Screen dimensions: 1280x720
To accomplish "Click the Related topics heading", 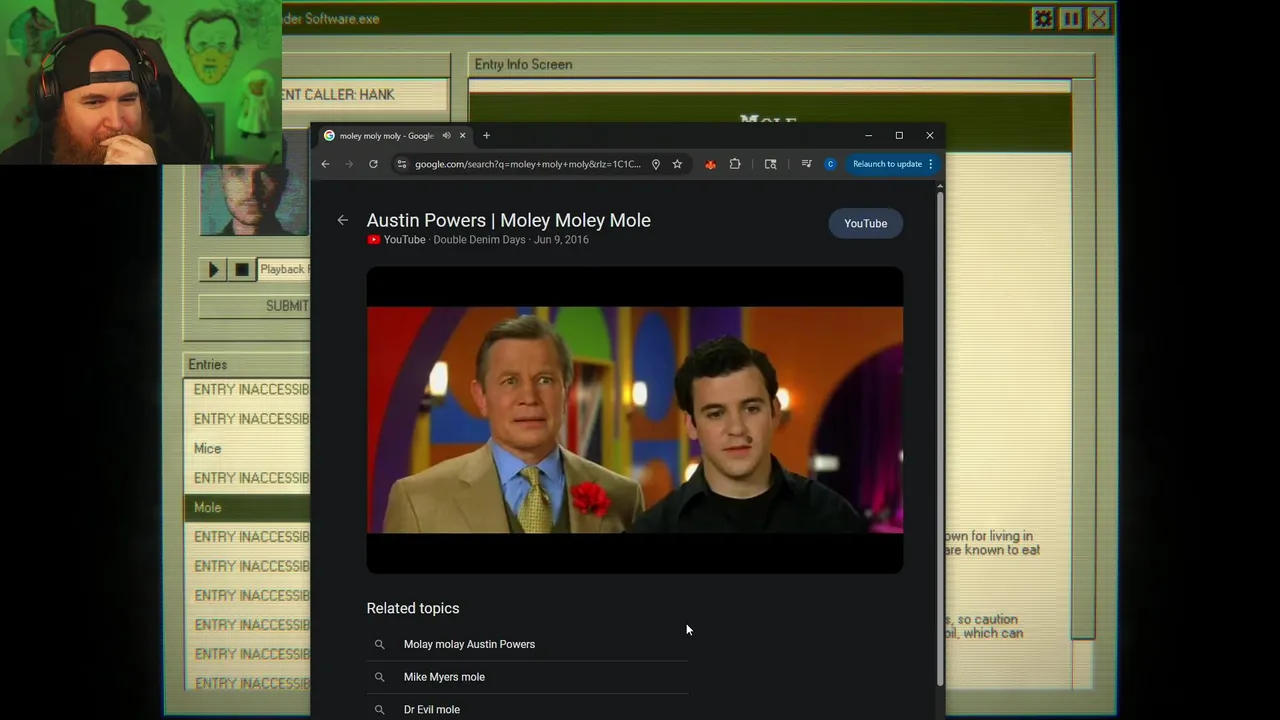I will 413,608.
